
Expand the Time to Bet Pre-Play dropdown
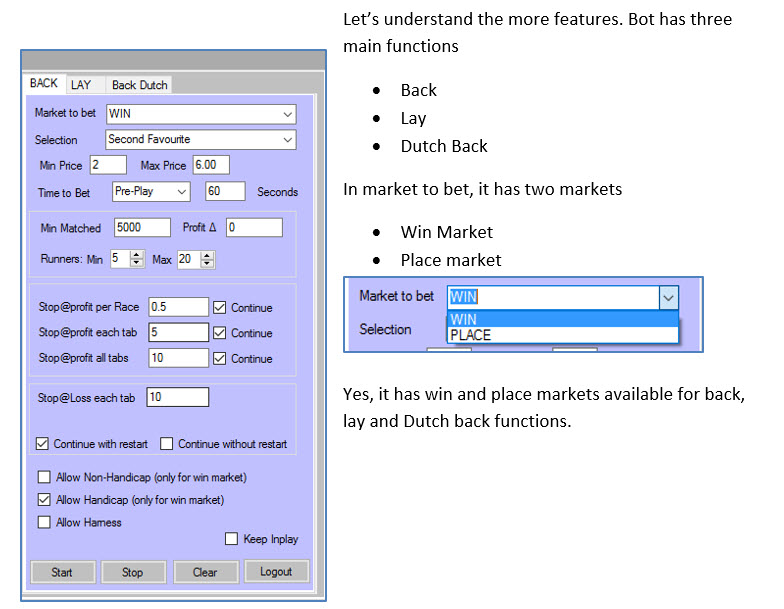tap(181, 191)
